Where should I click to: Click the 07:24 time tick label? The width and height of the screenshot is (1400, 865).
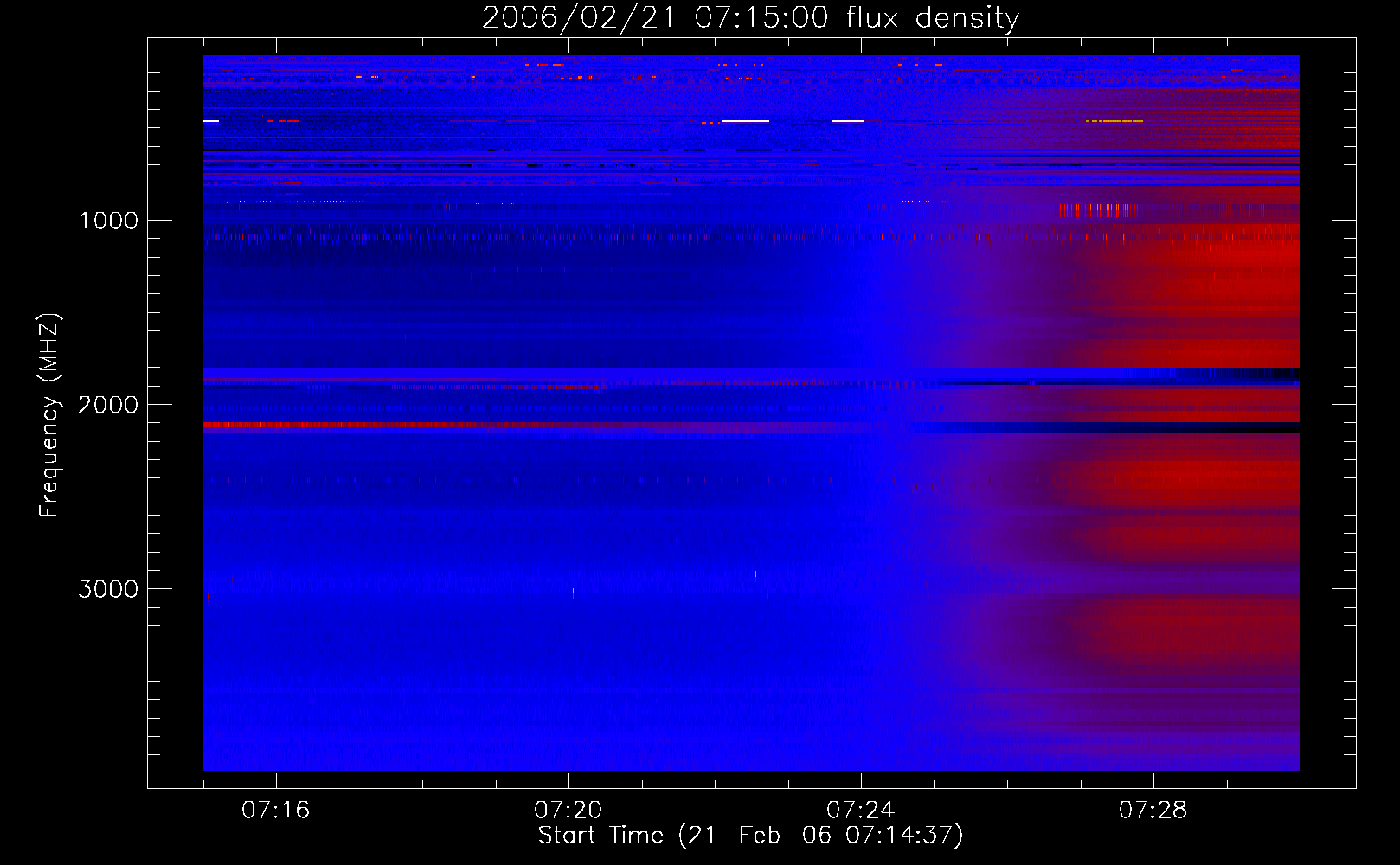861,811
